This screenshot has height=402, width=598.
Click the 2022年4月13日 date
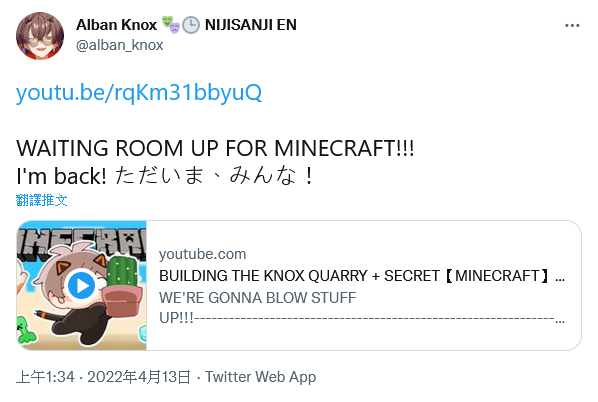[139, 377]
